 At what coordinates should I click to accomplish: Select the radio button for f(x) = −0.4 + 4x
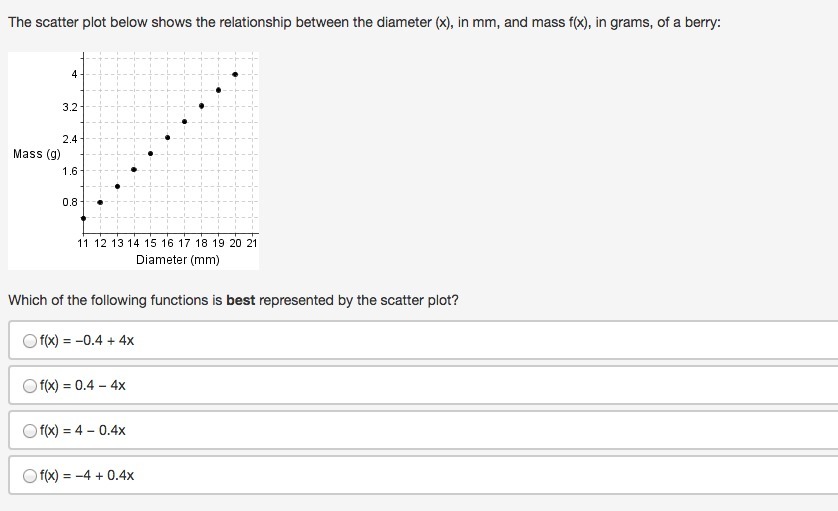30,340
